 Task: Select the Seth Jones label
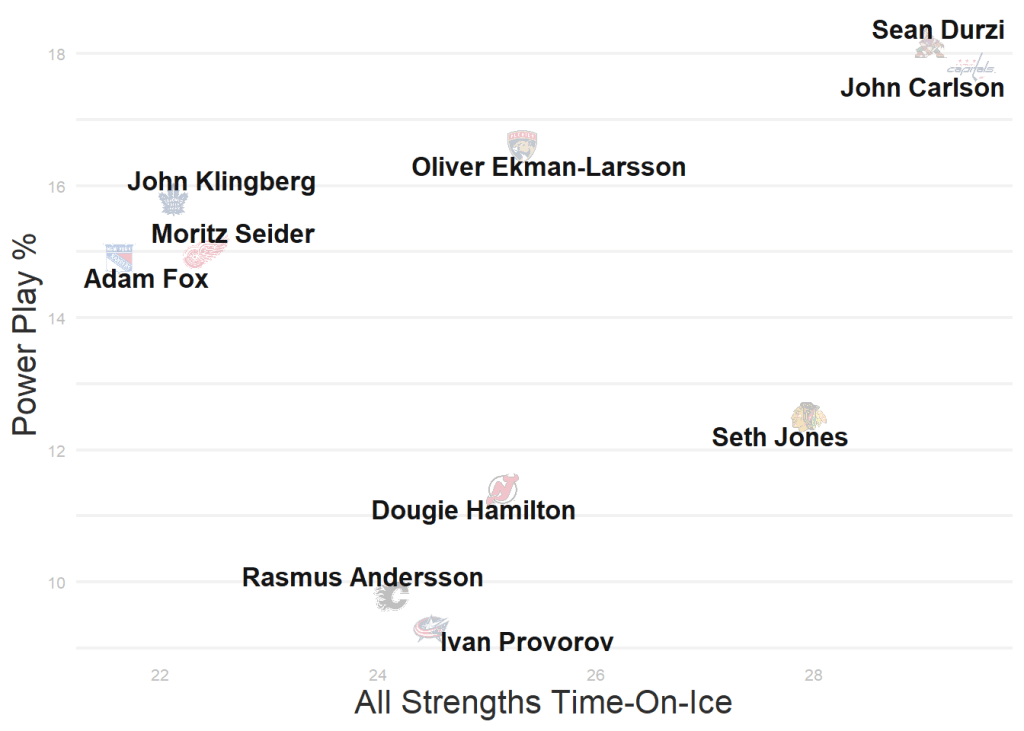tap(779, 437)
